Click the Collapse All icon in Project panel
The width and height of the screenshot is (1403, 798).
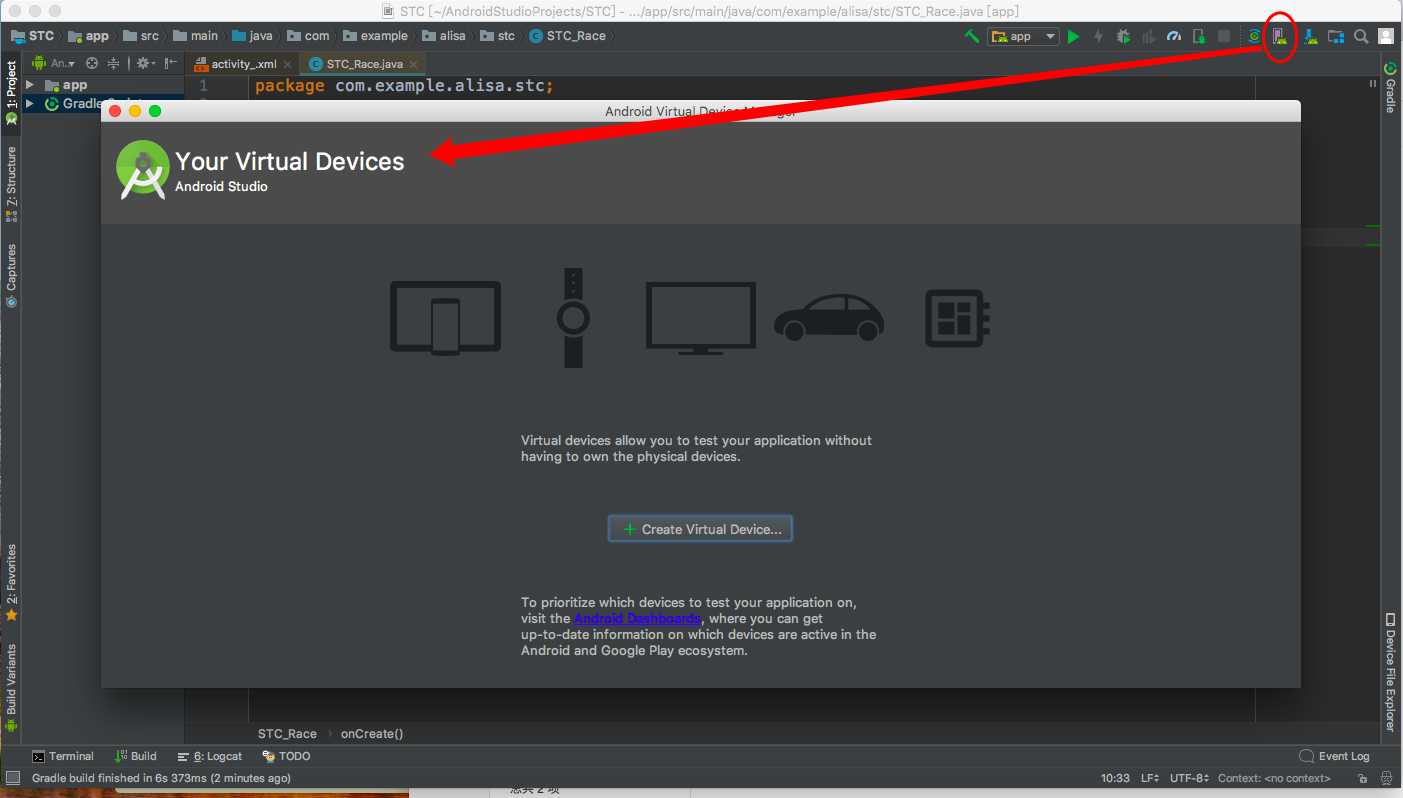tap(114, 63)
